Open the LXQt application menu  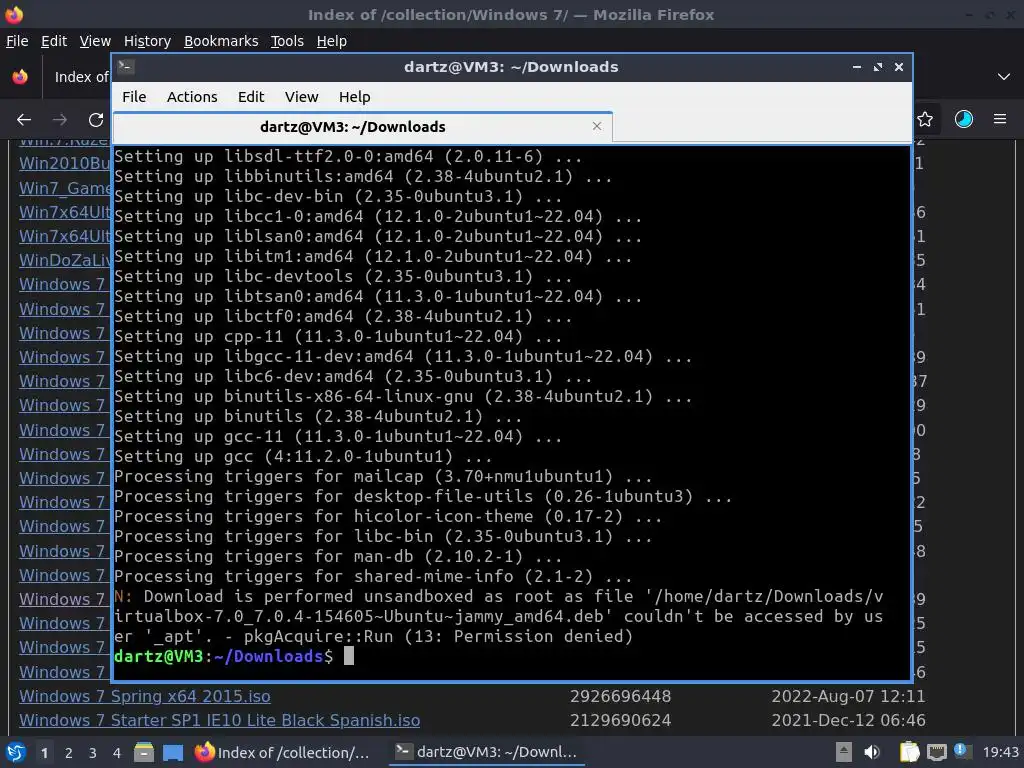16,752
